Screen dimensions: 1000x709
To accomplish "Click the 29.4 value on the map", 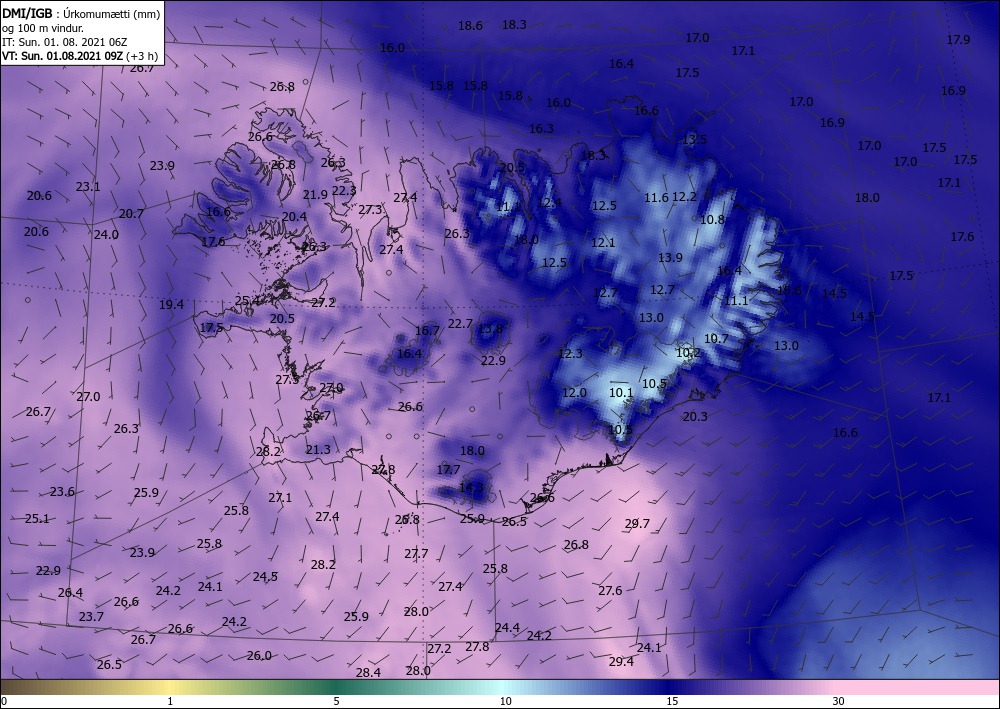I will [621, 661].
